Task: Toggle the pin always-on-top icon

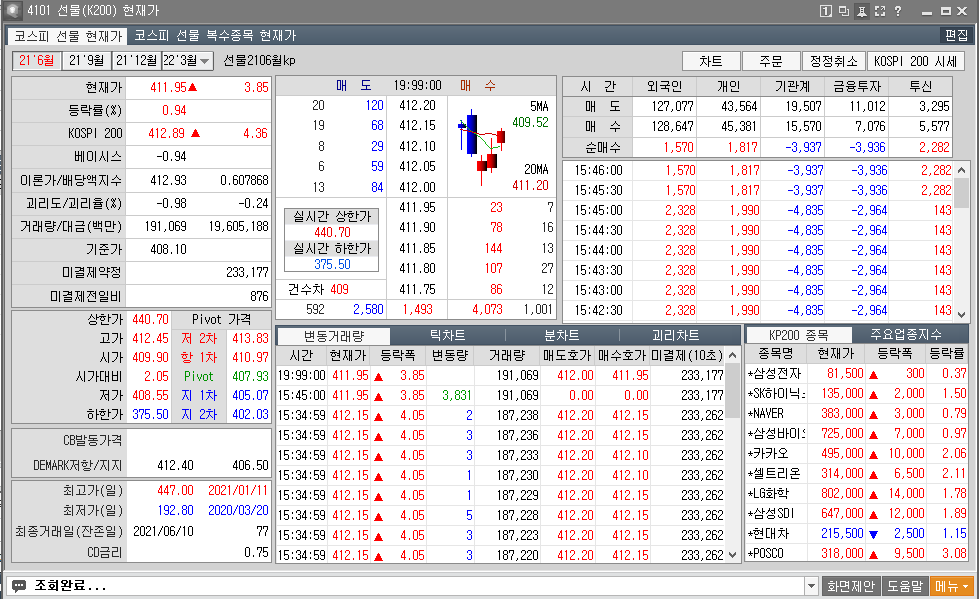Action: coord(862,11)
